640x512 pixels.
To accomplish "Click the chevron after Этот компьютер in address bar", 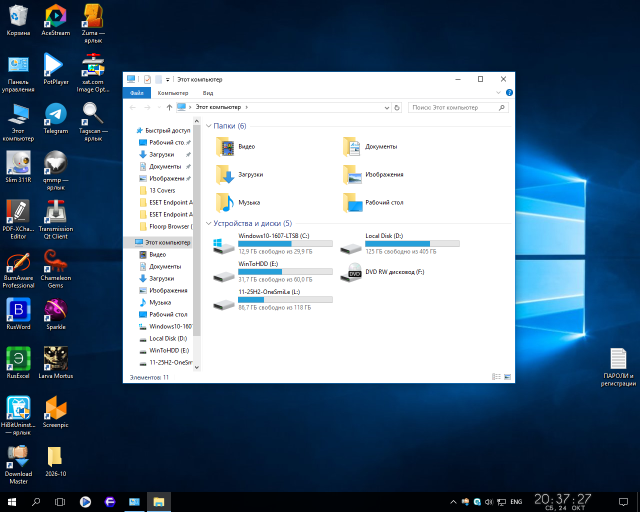I will click(247, 107).
